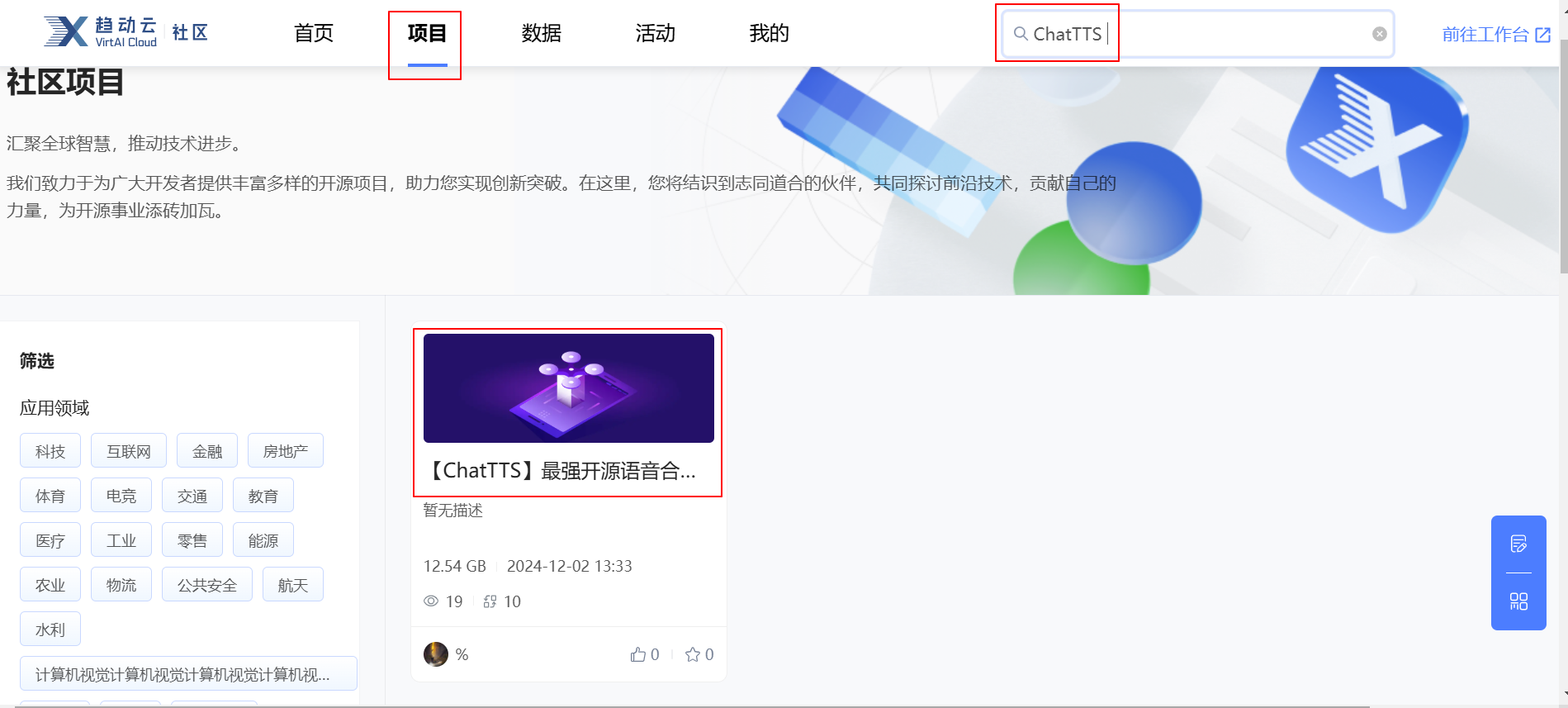Click the search magnifier icon
The image size is (1568, 708).
pyautogui.click(x=1021, y=34)
